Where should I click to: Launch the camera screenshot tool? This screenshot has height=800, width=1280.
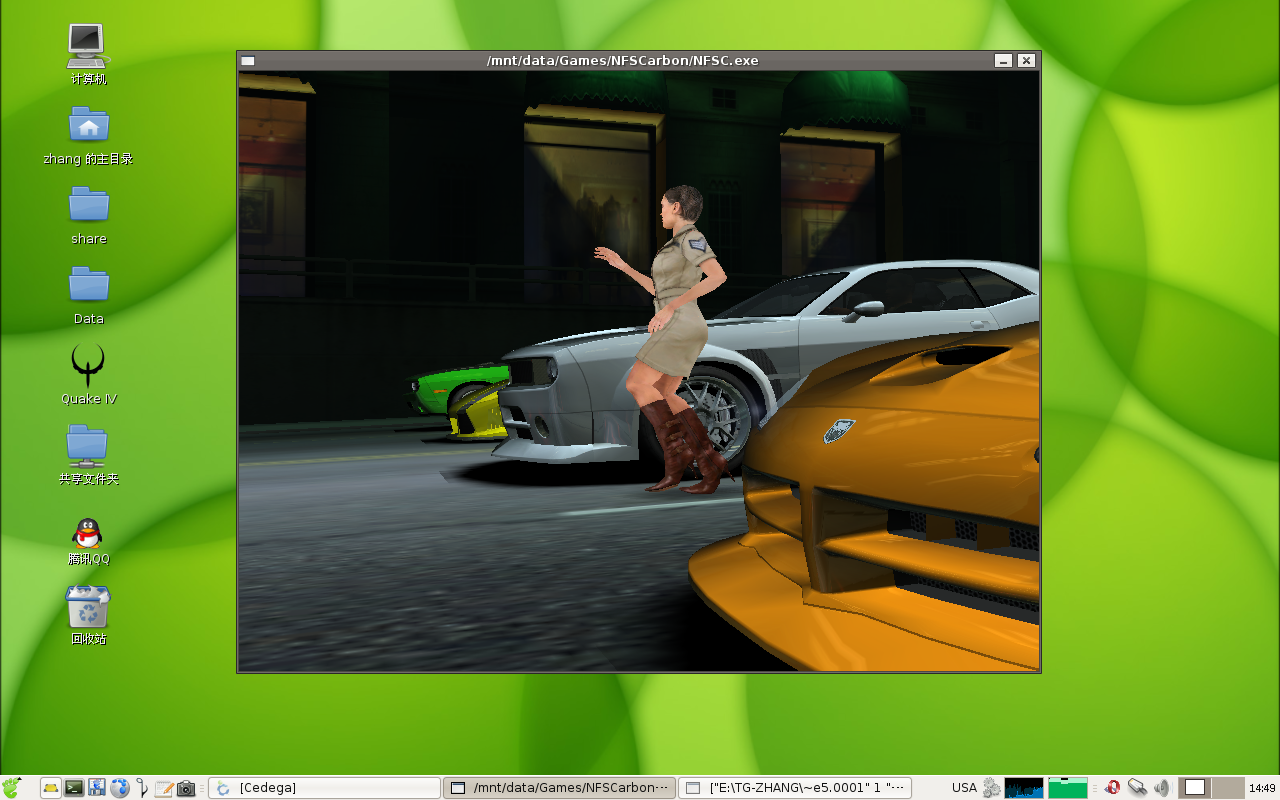pyautogui.click(x=186, y=788)
